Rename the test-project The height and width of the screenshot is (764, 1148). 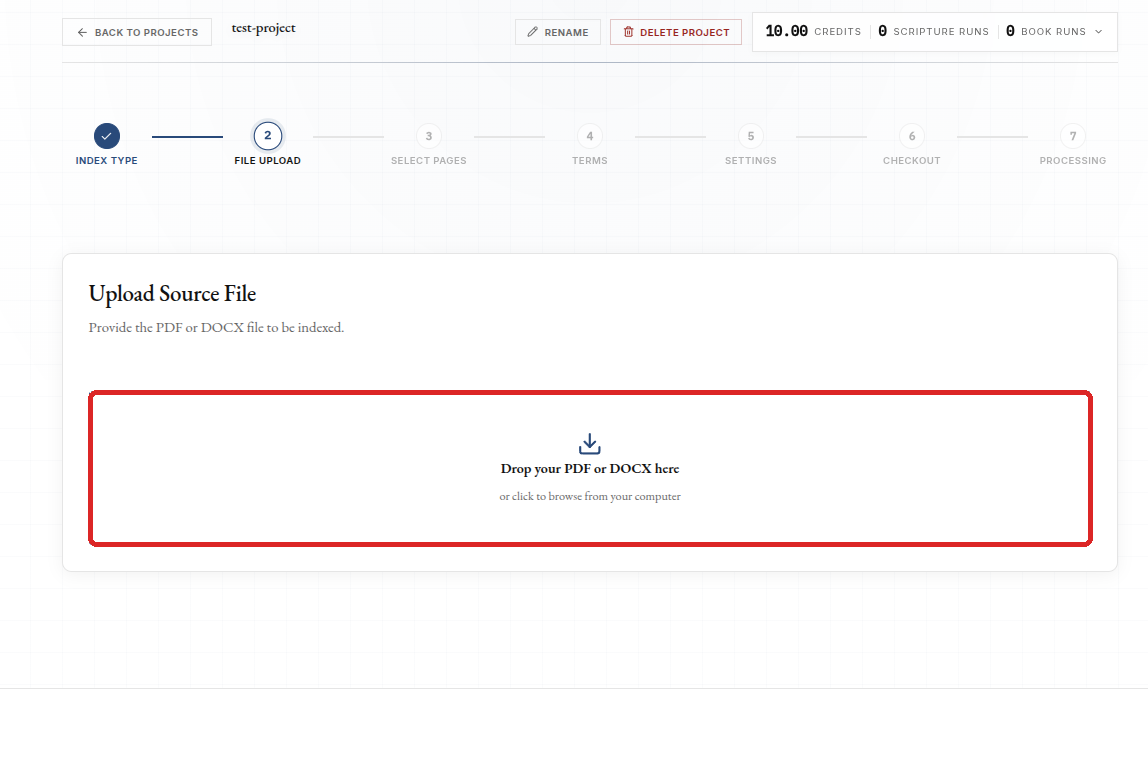[558, 32]
